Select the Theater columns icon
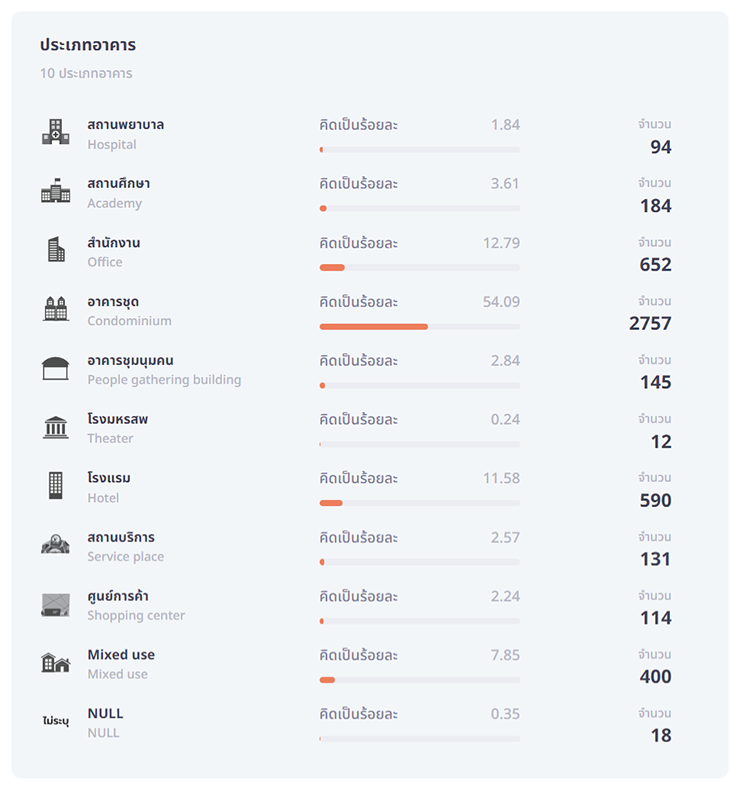Viewport: 740px width, 788px height. tap(55, 427)
